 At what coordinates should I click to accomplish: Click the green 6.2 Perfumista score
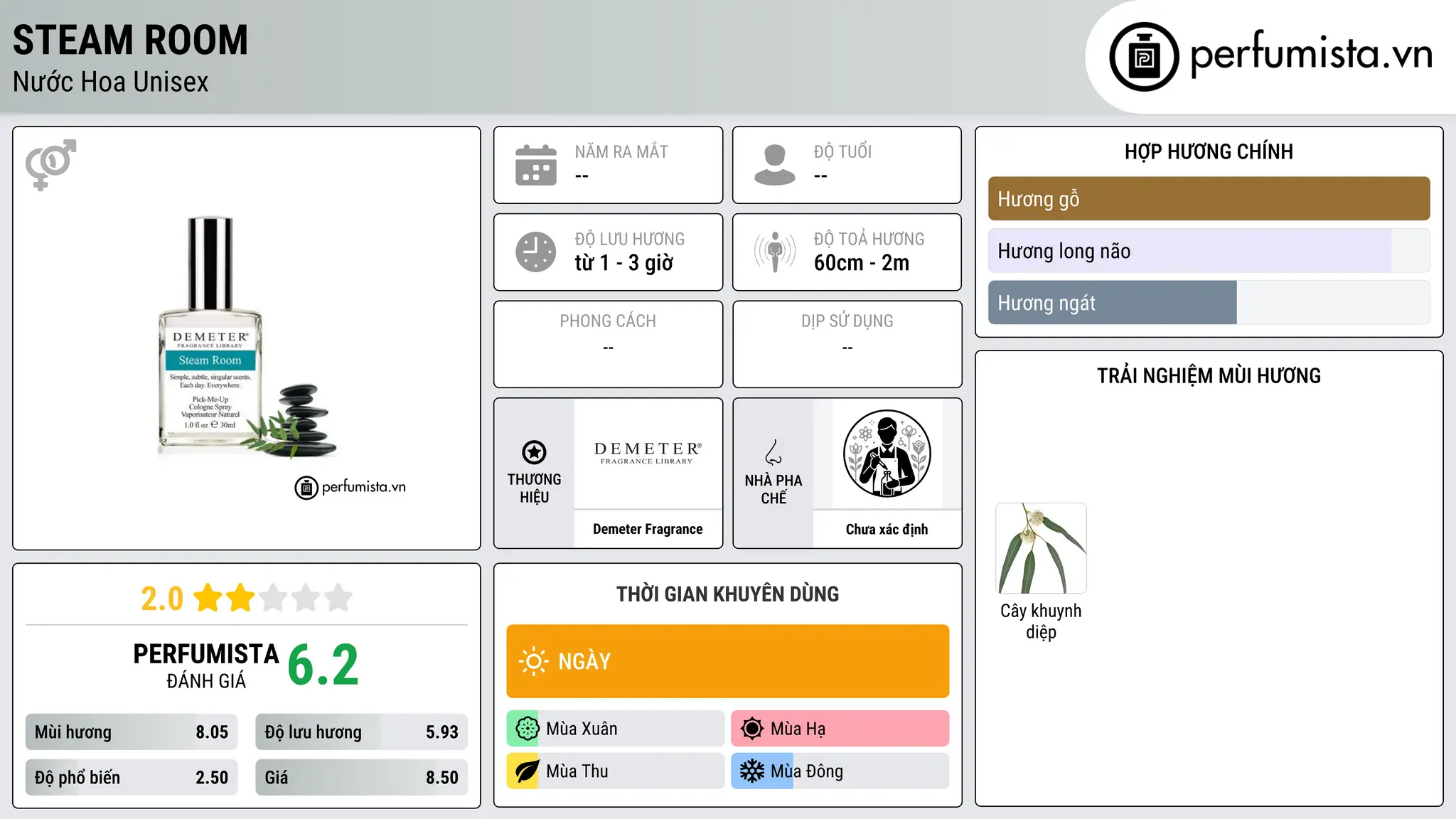[x=323, y=665]
